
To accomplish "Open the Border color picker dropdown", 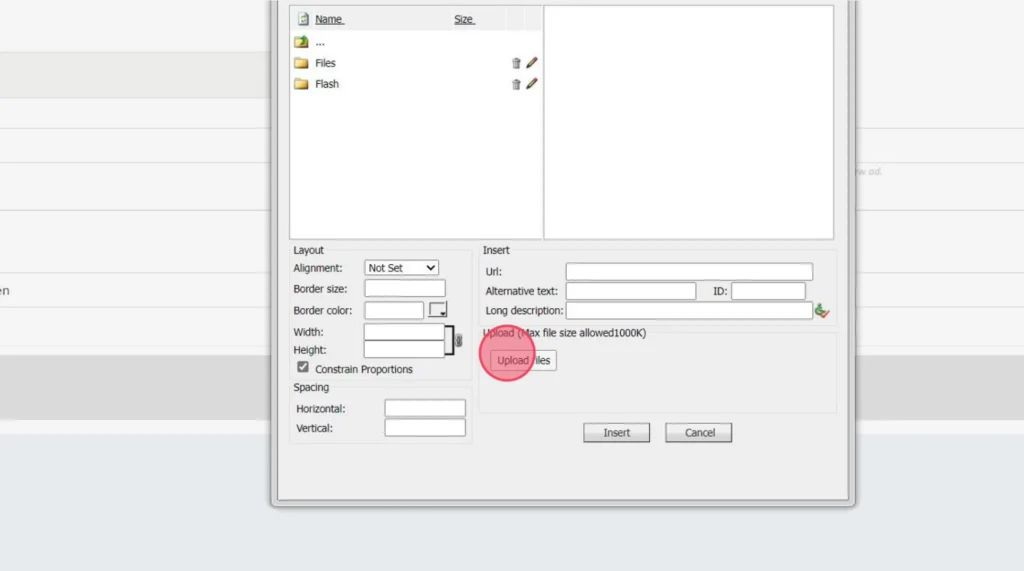I will tap(438, 311).
